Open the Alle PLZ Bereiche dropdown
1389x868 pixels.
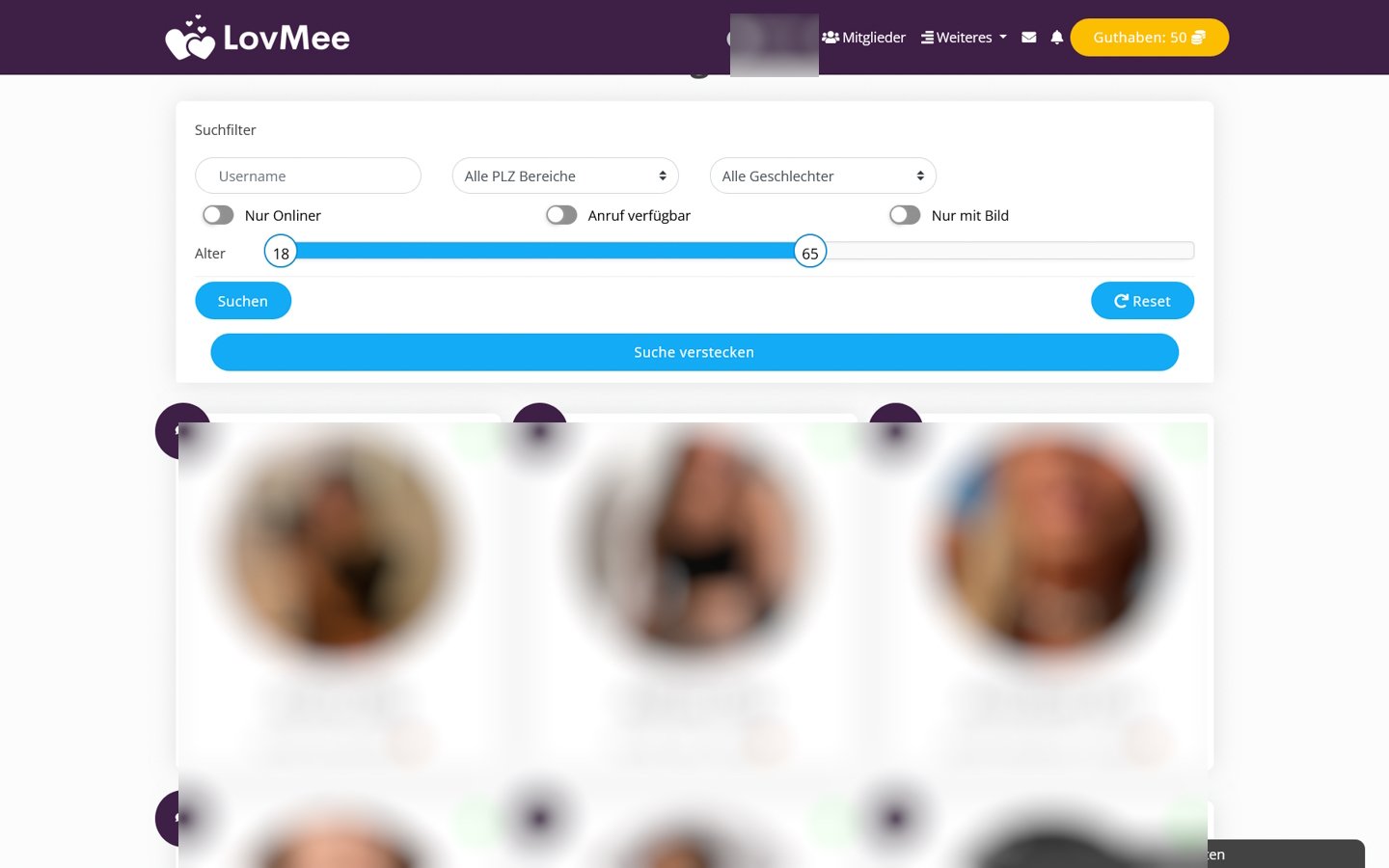(565, 176)
